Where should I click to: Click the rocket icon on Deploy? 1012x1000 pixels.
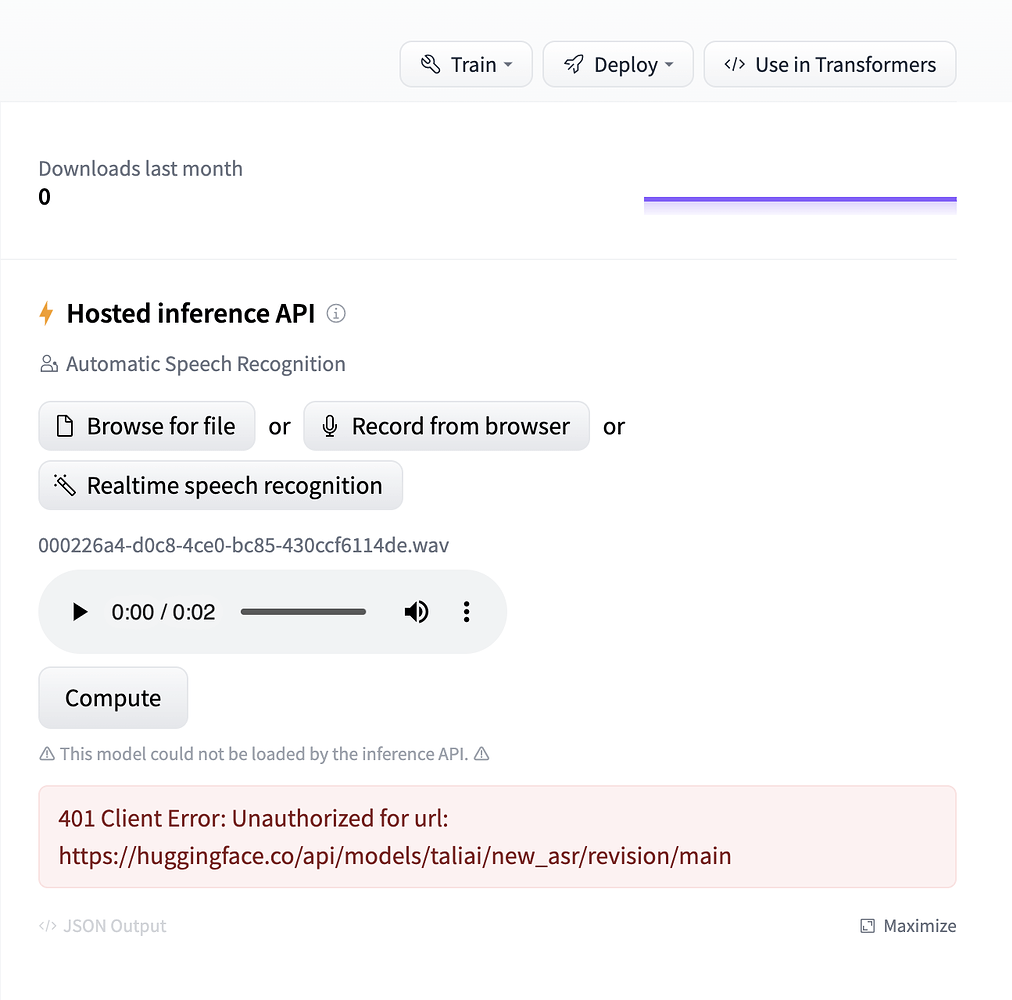573,65
